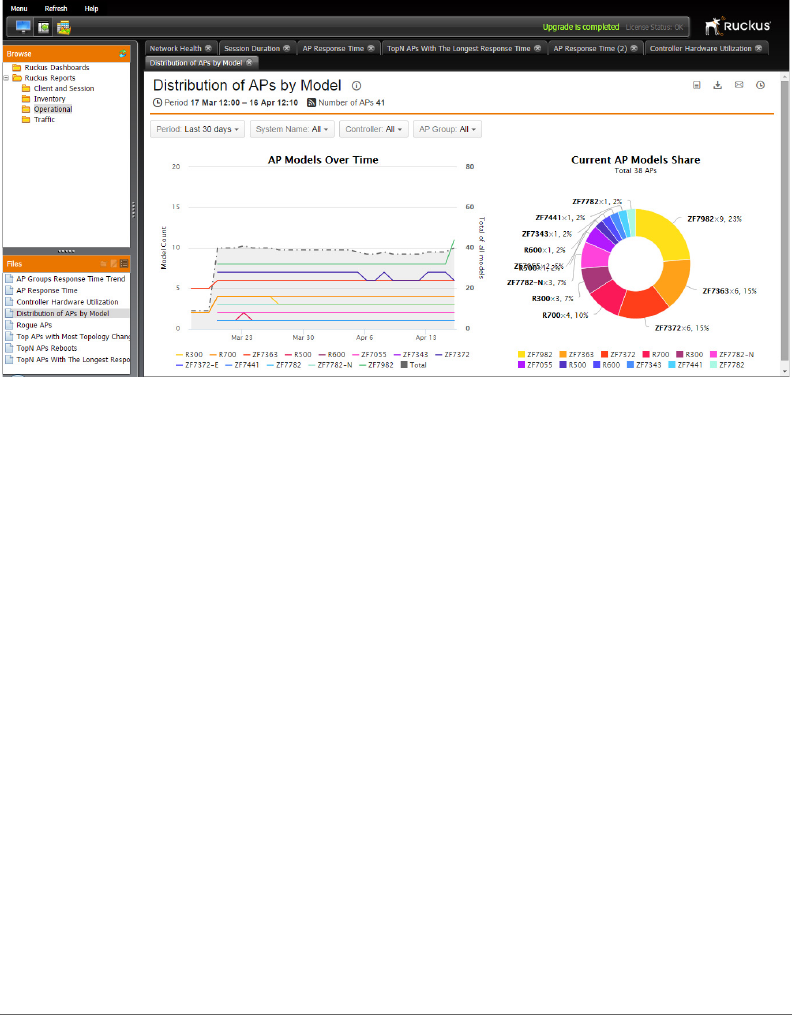
Task: Click the edit icon in Files header
Action: pos(114,263)
